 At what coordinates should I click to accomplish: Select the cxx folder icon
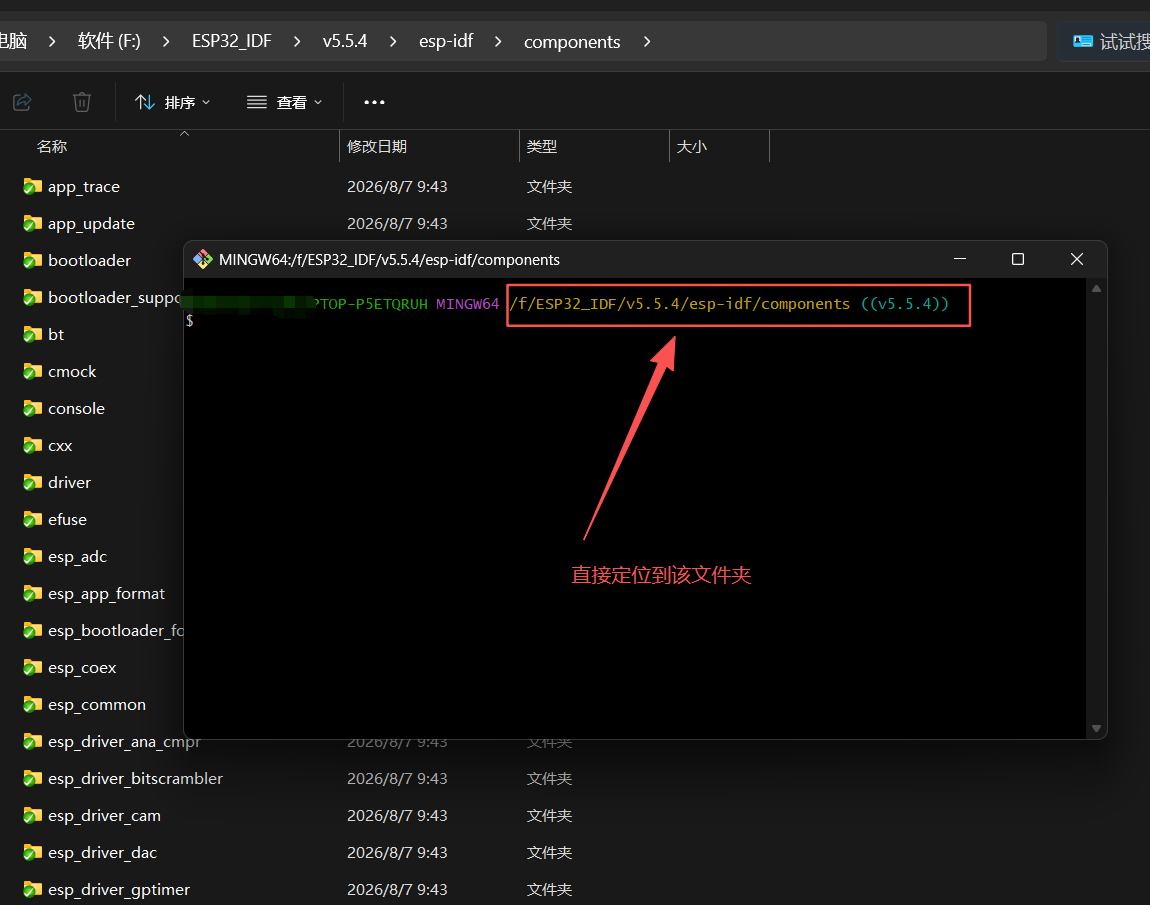[x=32, y=445]
